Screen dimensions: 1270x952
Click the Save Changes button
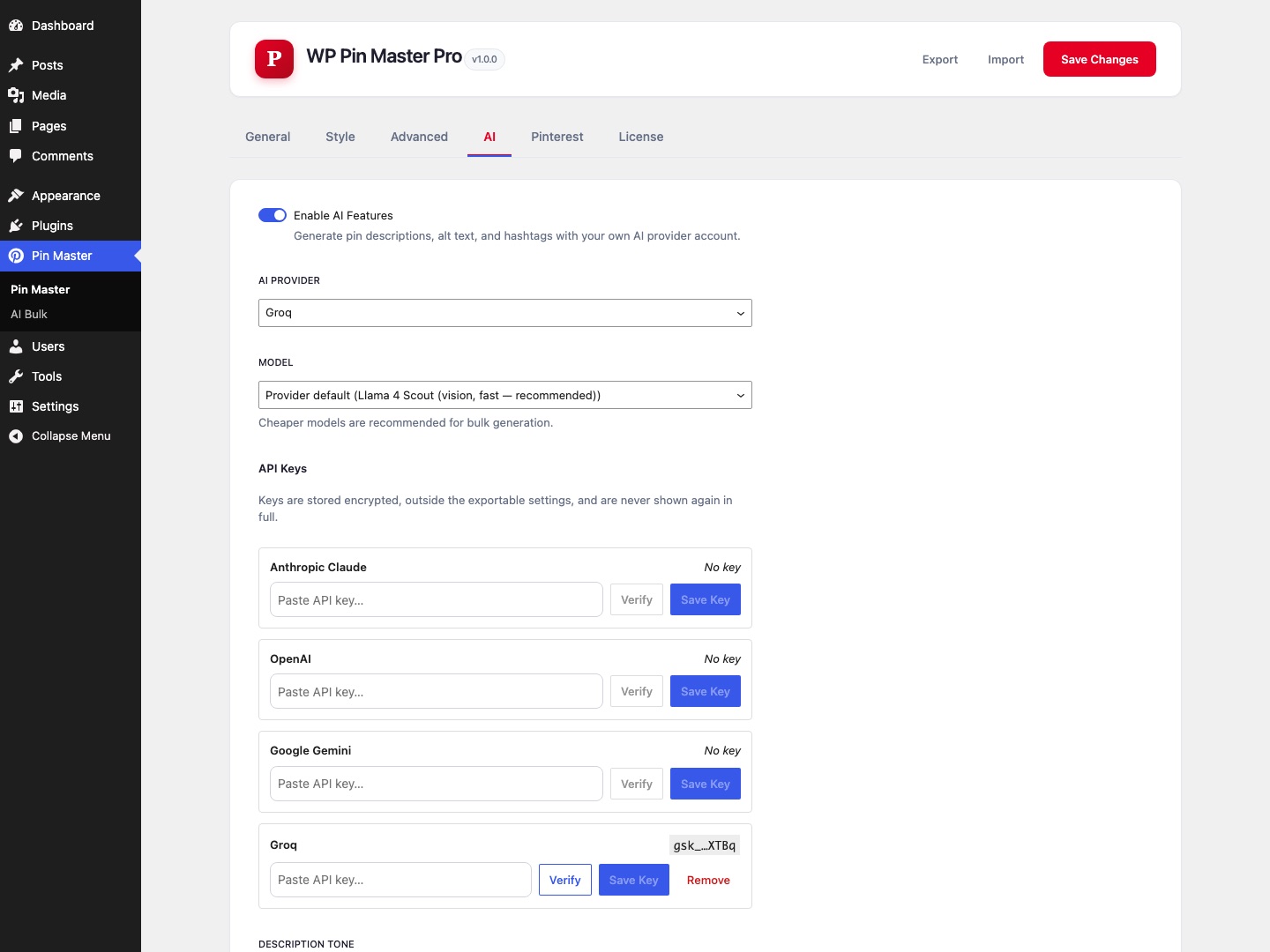pyautogui.click(x=1100, y=59)
